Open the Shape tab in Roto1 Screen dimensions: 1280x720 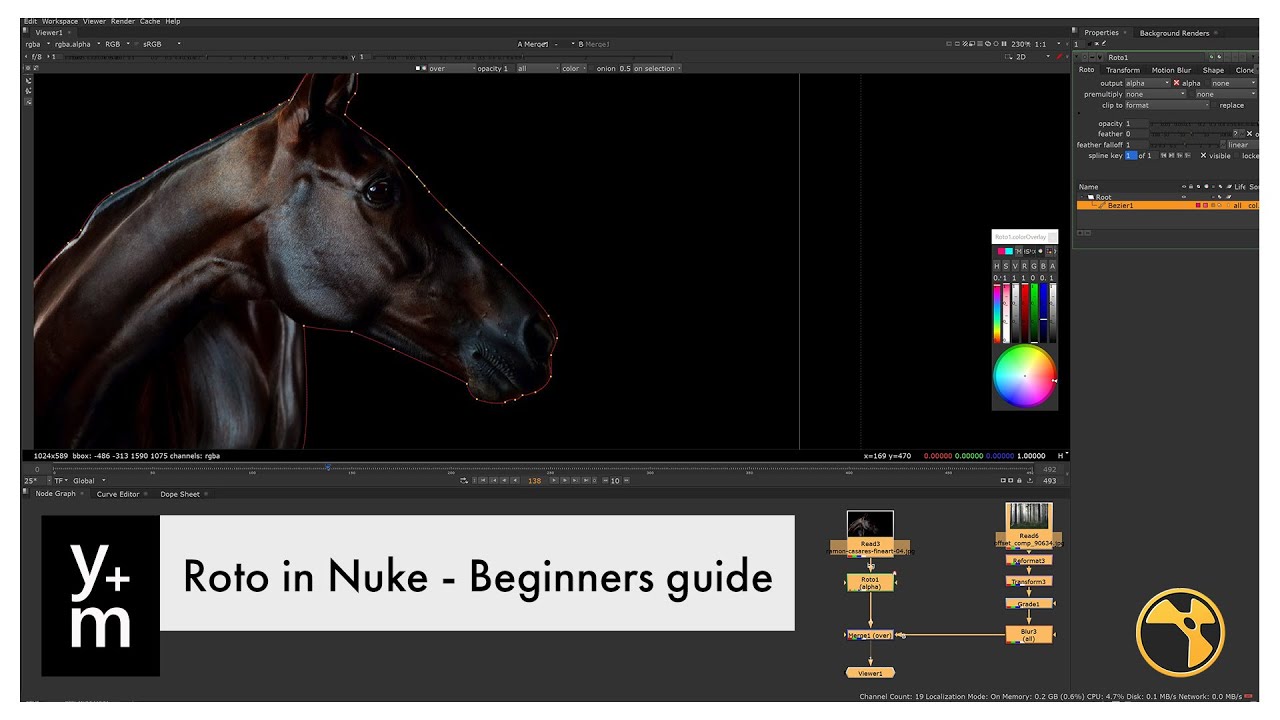pos(1213,70)
